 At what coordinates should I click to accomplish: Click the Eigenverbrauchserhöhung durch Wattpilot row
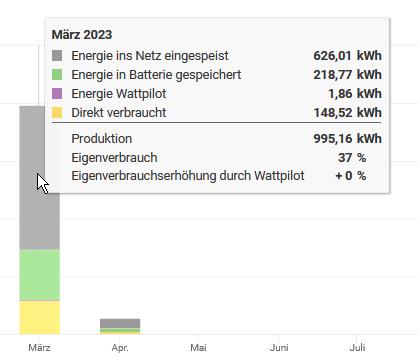(219, 176)
